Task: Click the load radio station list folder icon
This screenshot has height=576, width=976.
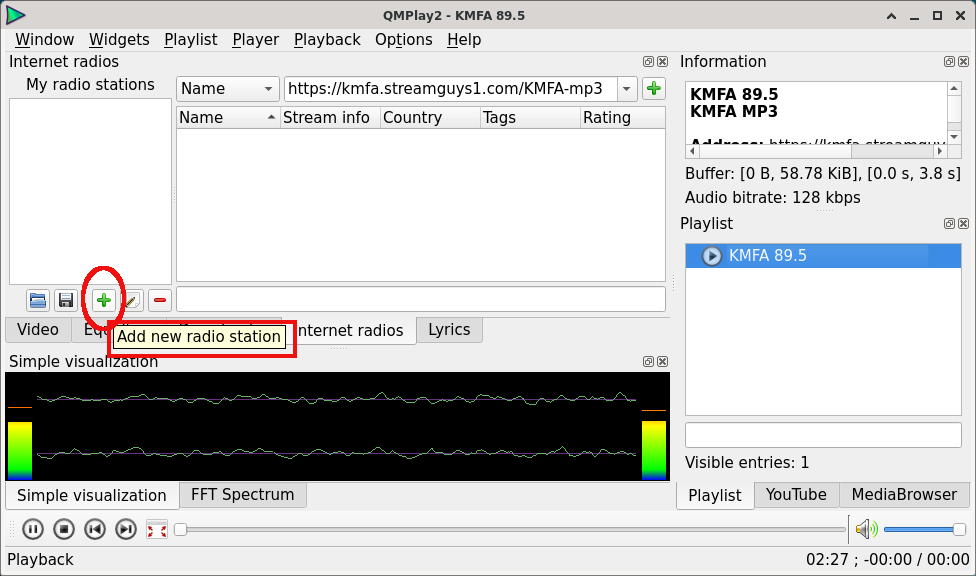Action: click(x=38, y=300)
